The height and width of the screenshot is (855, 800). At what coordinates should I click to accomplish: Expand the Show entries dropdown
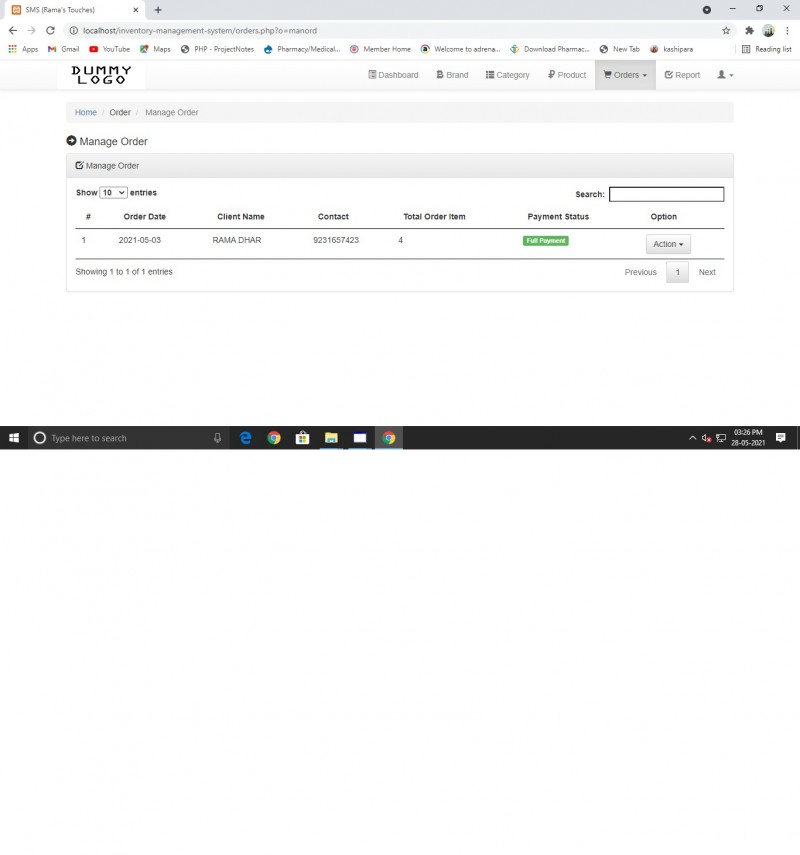coord(113,192)
